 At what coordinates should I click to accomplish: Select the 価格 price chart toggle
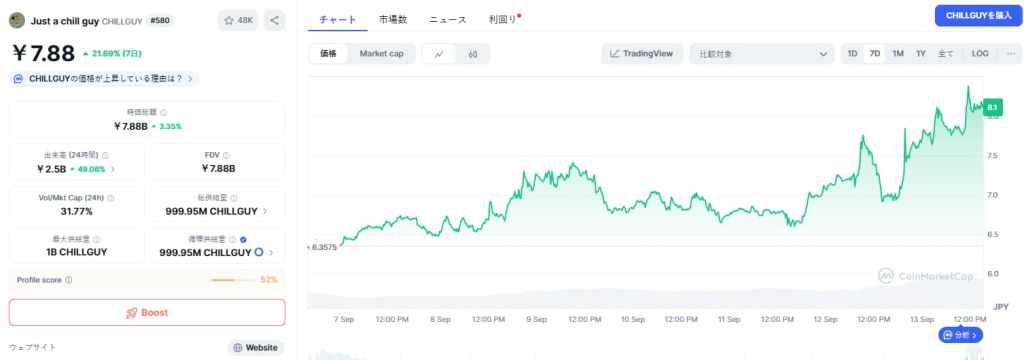point(328,54)
